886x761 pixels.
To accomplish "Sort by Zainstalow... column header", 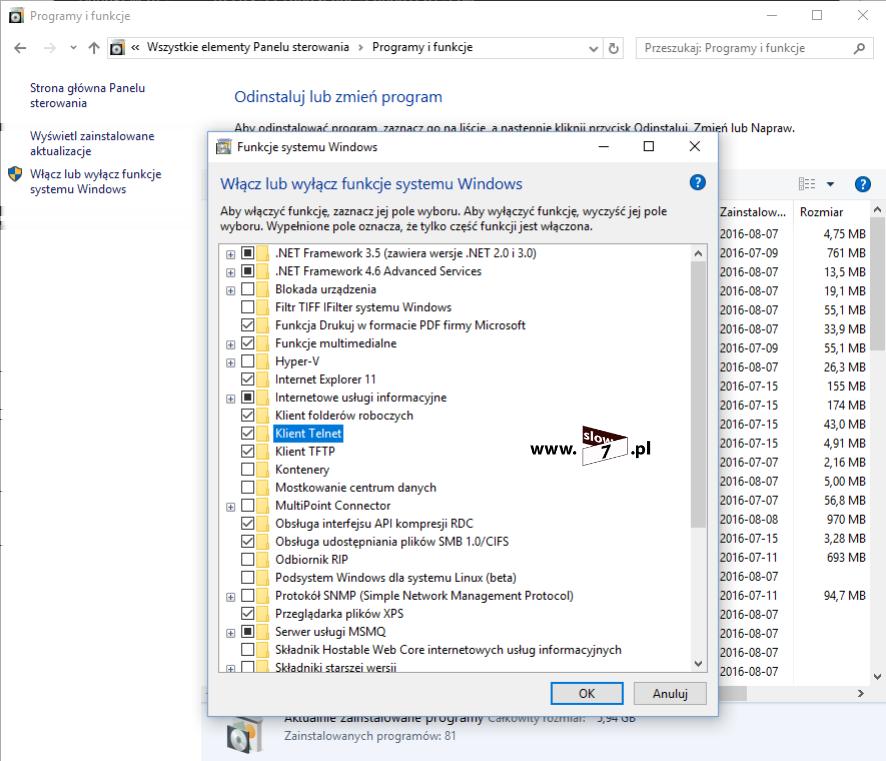I will pyautogui.click(x=753, y=212).
